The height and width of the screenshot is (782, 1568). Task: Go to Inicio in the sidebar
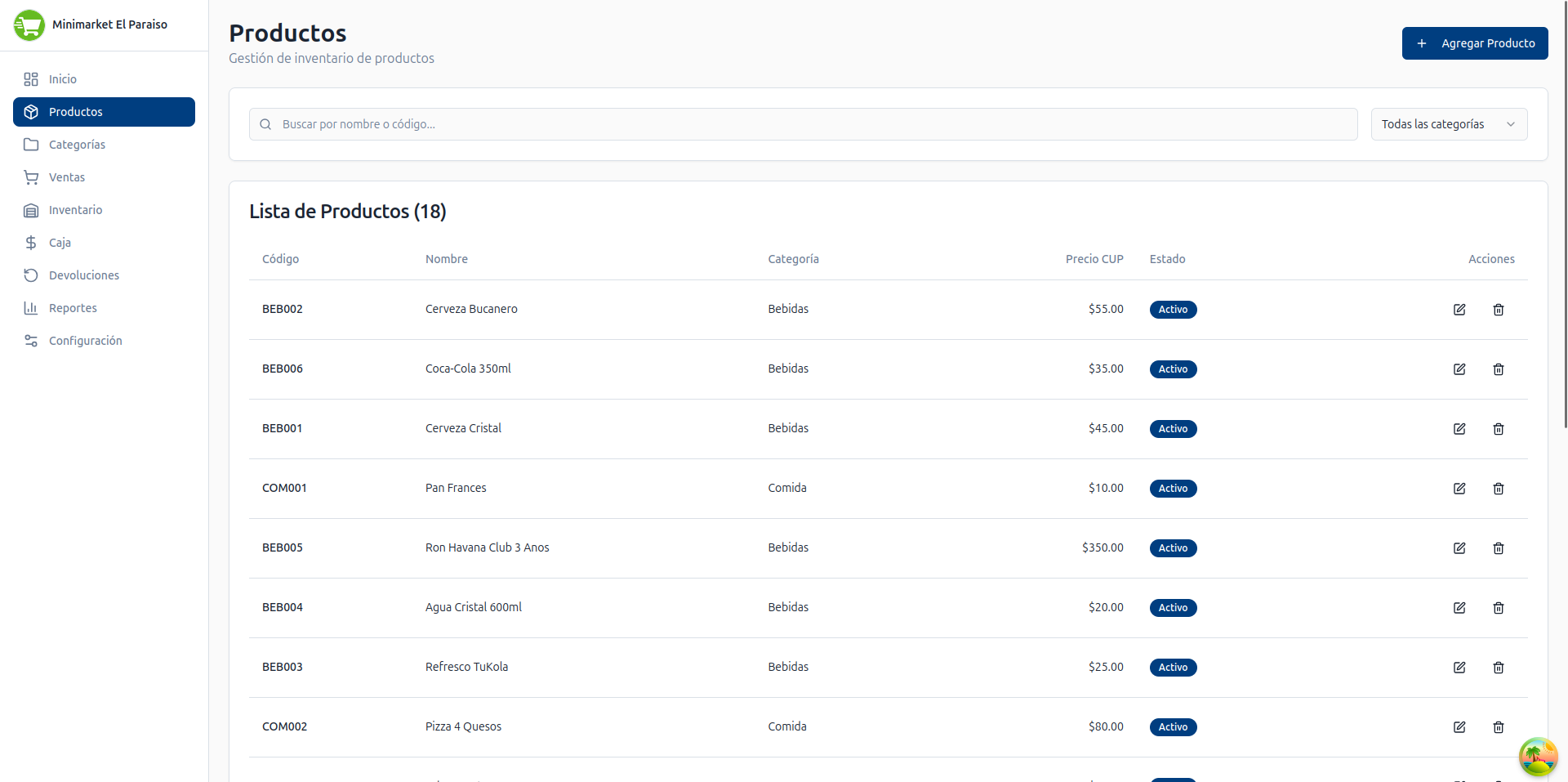click(104, 79)
